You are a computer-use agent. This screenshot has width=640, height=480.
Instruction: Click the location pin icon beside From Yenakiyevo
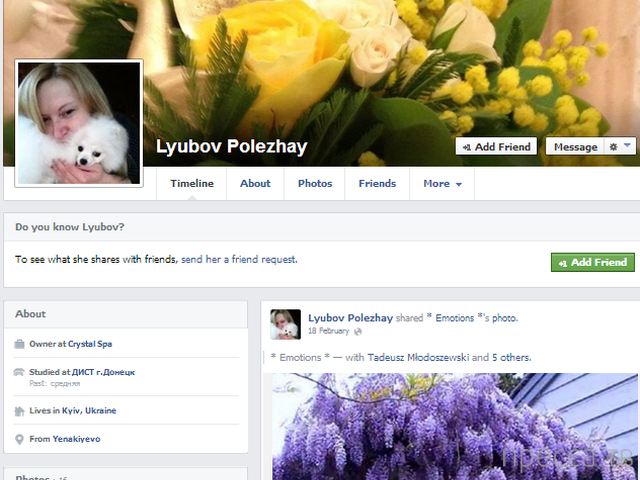point(20,439)
